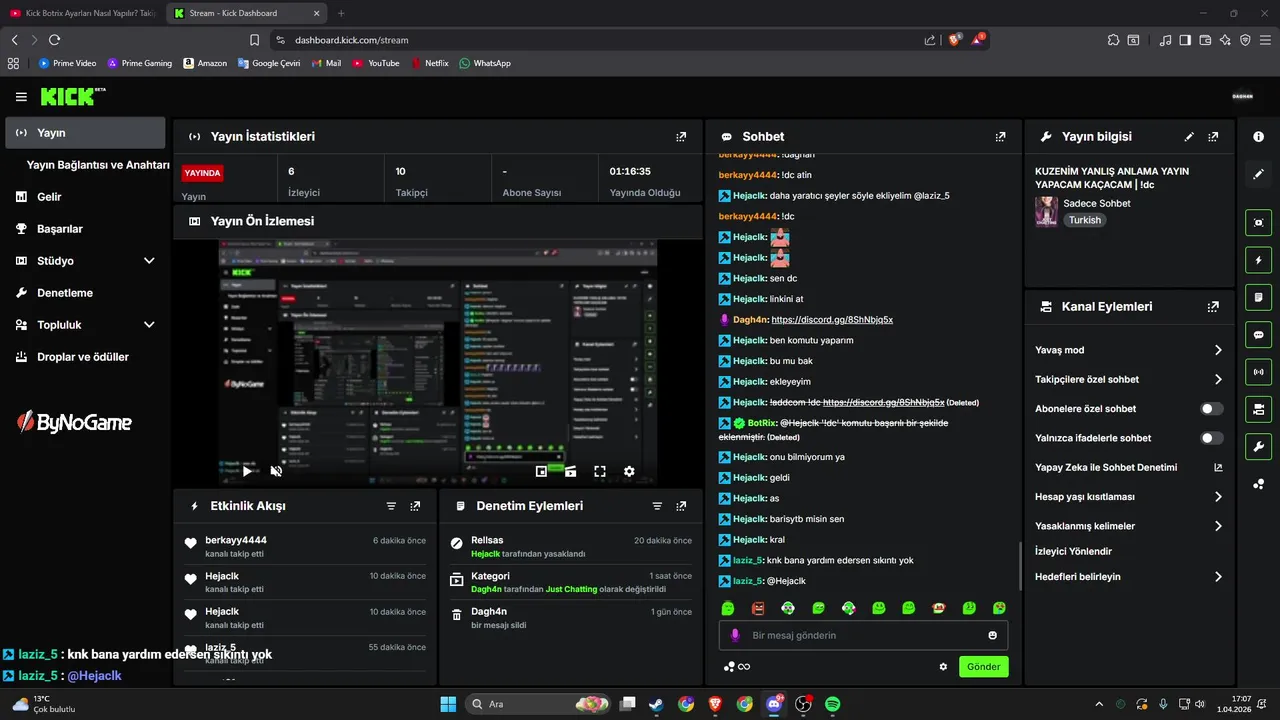This screenshot has width=1280, height=720.
Task: Toggle the stream preview widget in the right rail
Action: pos(1258,223)
